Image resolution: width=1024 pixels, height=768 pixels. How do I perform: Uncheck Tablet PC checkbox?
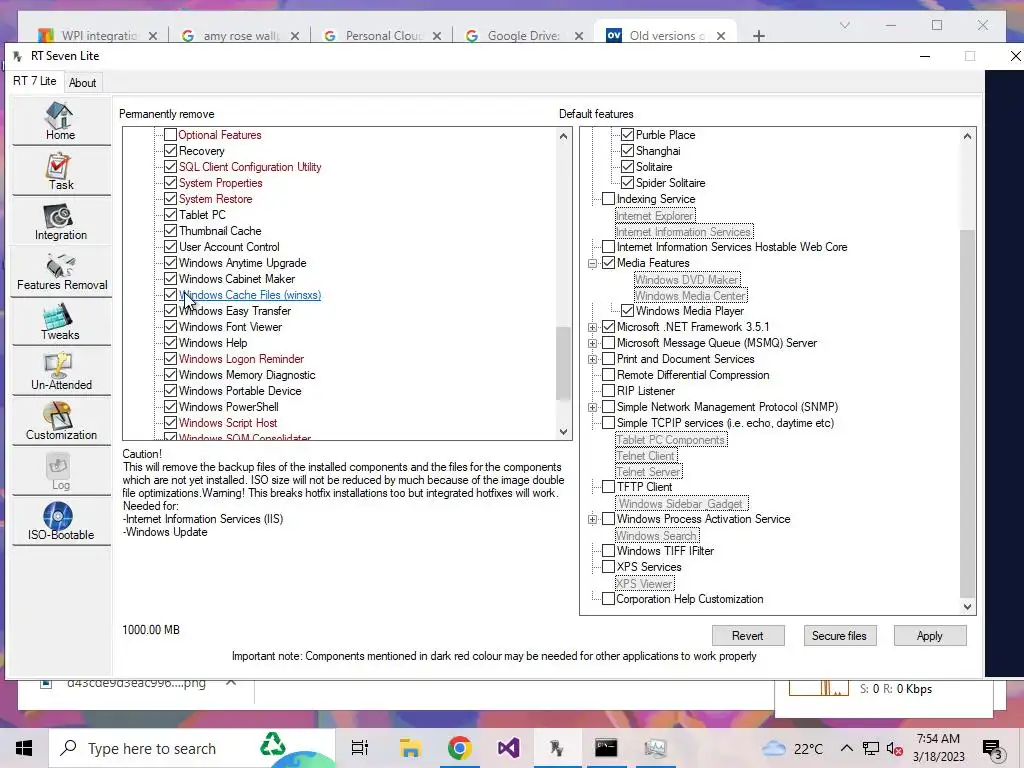point(170,215)
